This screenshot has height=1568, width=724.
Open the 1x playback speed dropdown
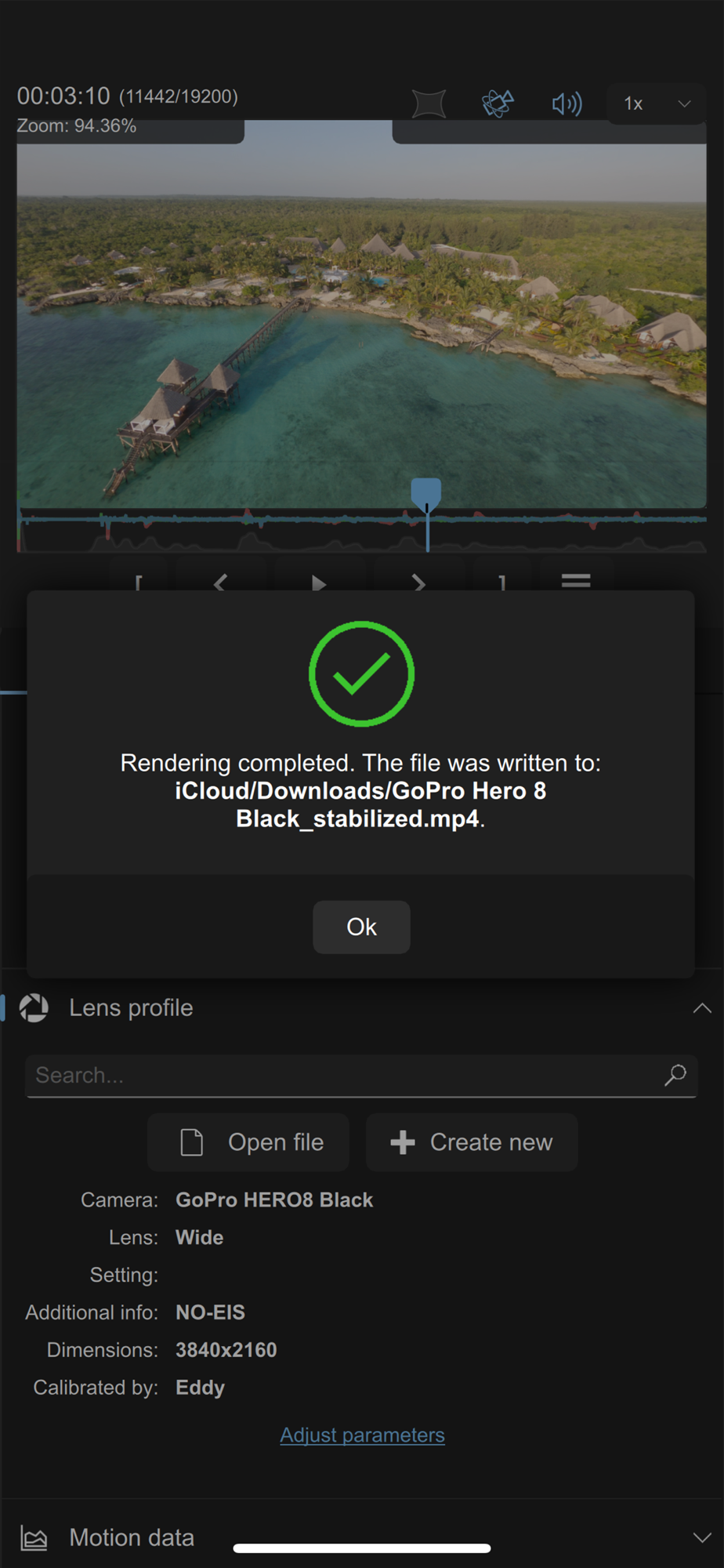tap(656, 103)
